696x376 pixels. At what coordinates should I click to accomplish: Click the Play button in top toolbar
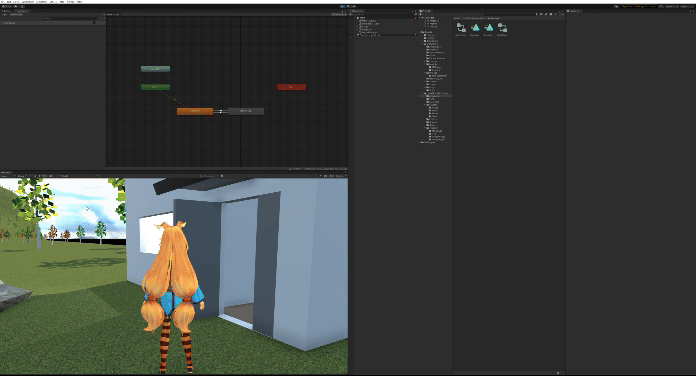(343, 6)
